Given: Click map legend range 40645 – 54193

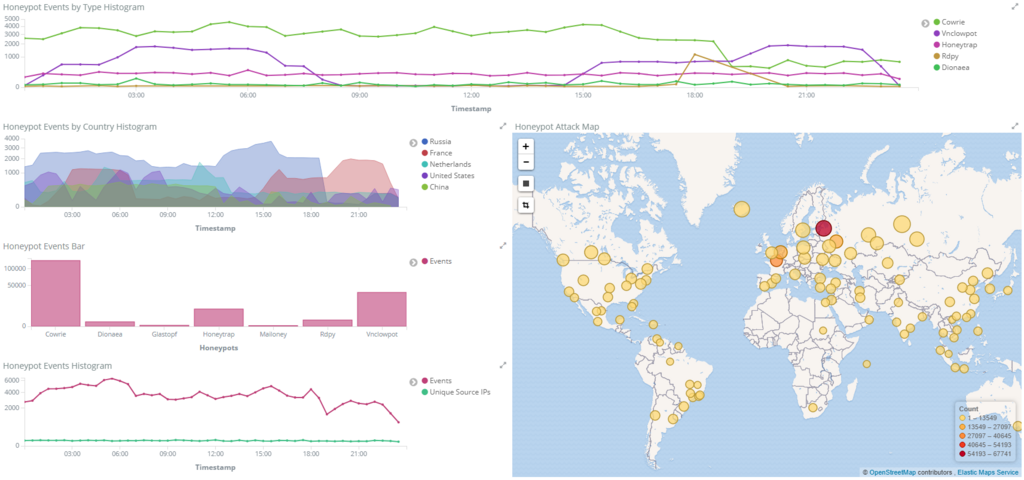Looking at the screenshot, I should click(985, 445).
